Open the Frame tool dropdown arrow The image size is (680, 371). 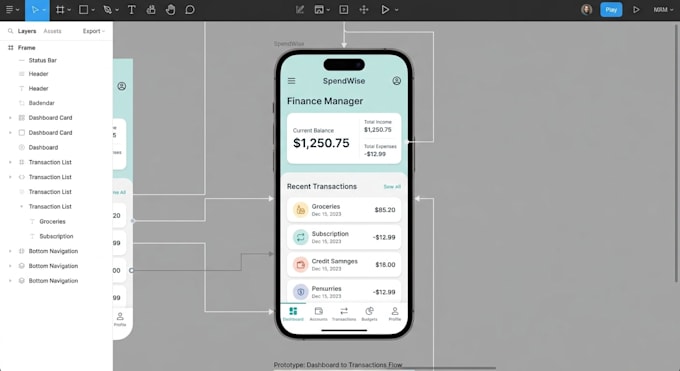[x=69, y=10]
